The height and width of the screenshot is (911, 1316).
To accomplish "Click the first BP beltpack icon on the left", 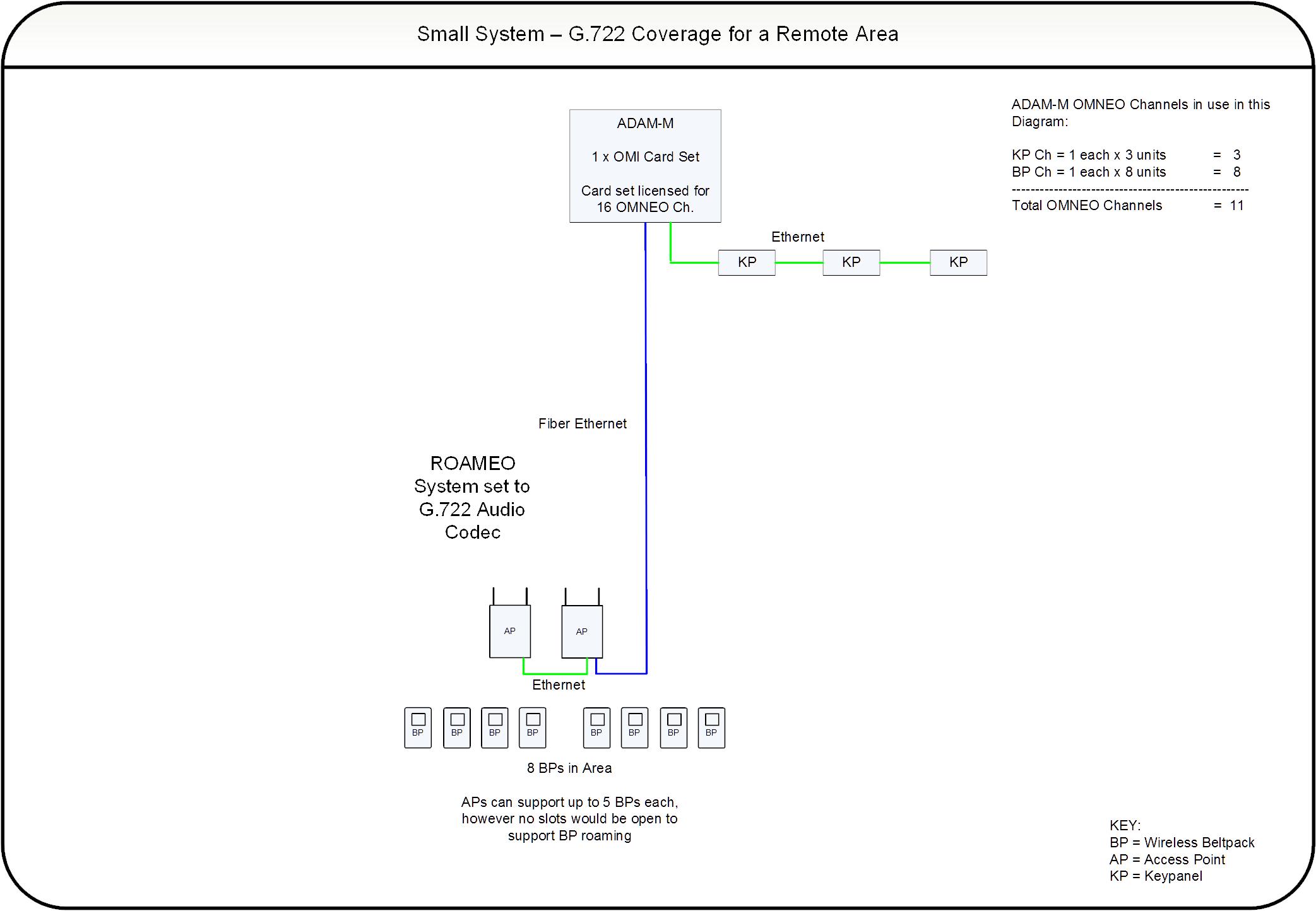I will click(418, 727).
